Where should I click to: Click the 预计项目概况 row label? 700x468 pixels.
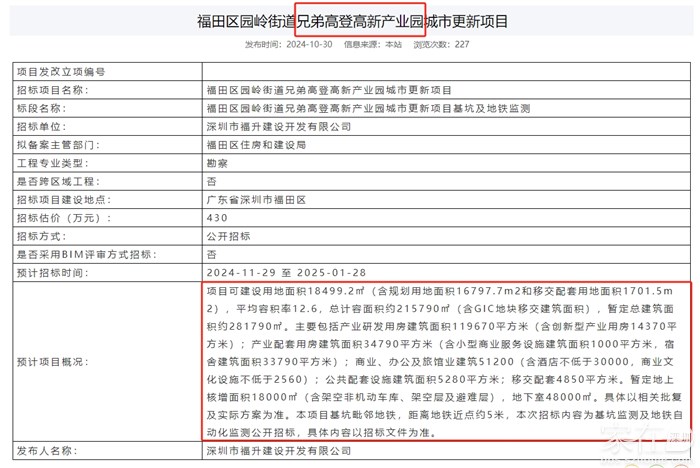[x=58, y=362]
